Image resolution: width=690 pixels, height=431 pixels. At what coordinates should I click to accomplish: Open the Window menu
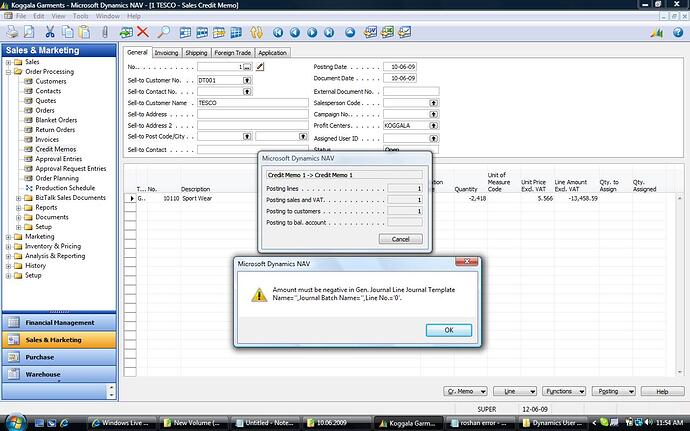coord(107,16)
